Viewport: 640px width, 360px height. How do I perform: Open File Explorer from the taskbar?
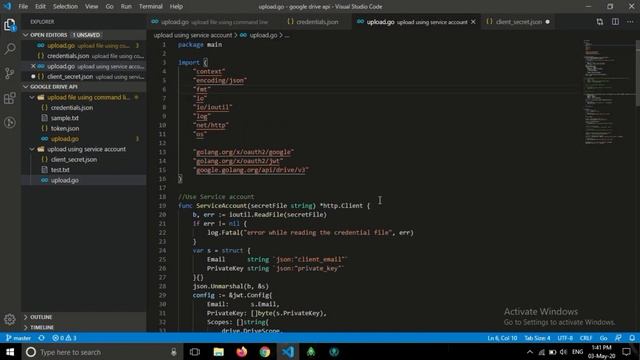218,352
